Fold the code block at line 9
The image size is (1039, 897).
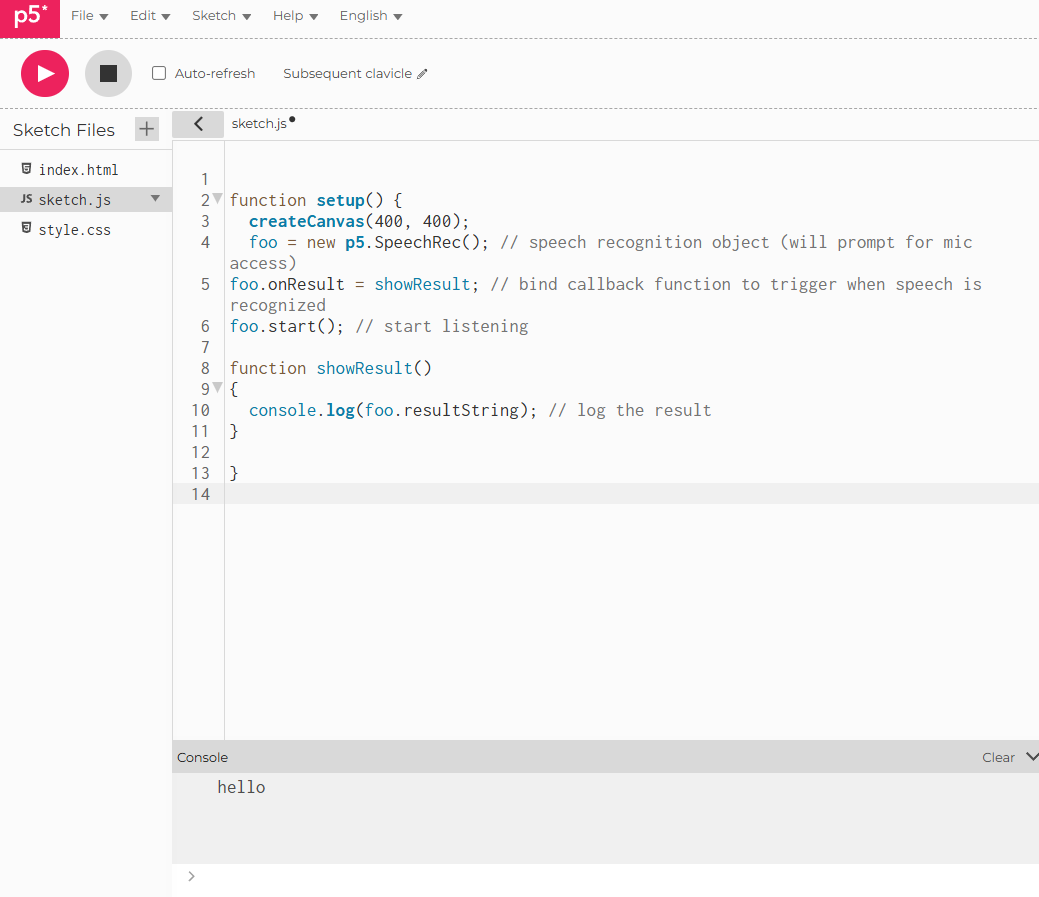217,388
